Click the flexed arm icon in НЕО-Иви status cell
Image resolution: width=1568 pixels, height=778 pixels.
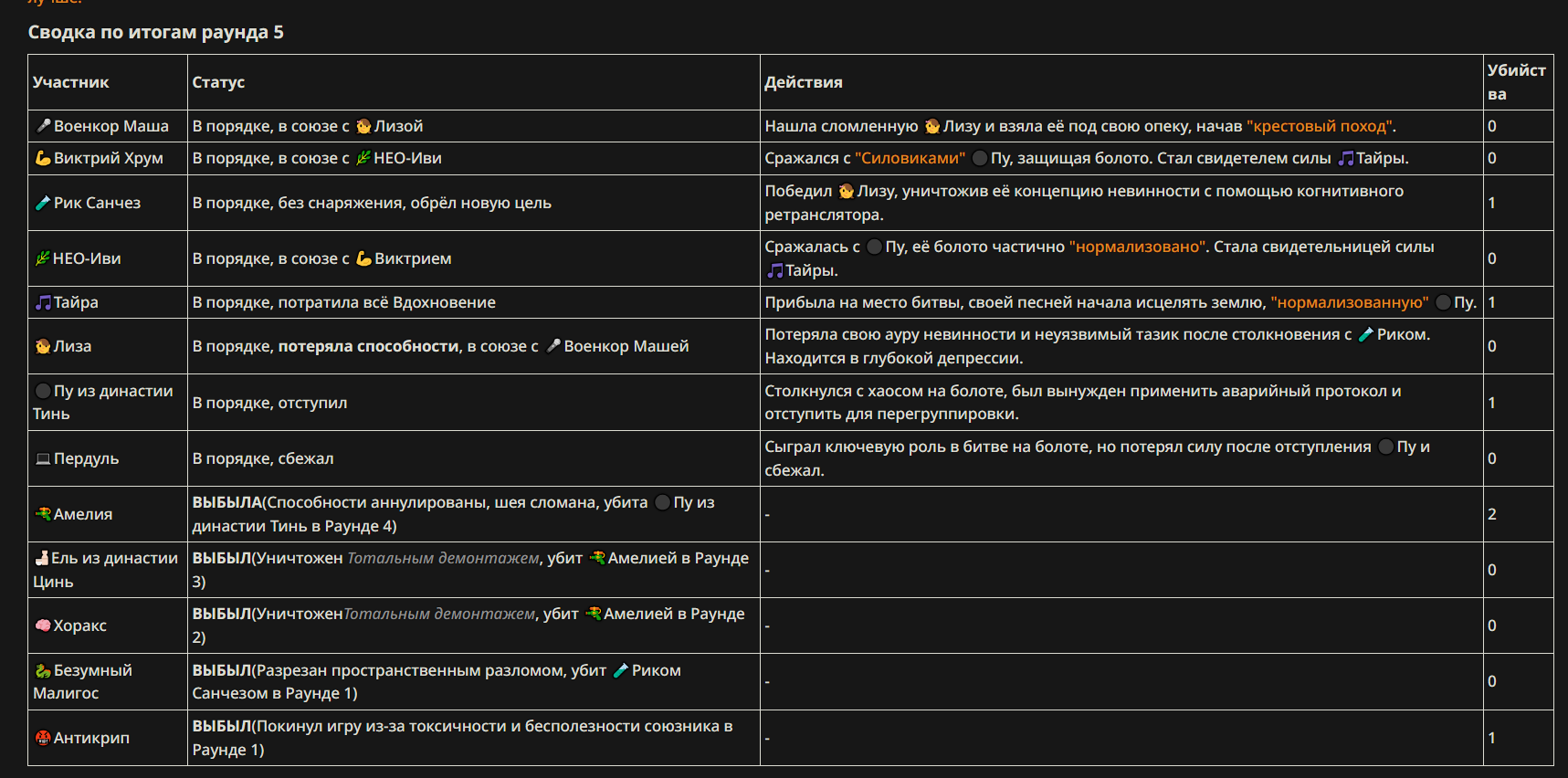[x=363, y=258]
